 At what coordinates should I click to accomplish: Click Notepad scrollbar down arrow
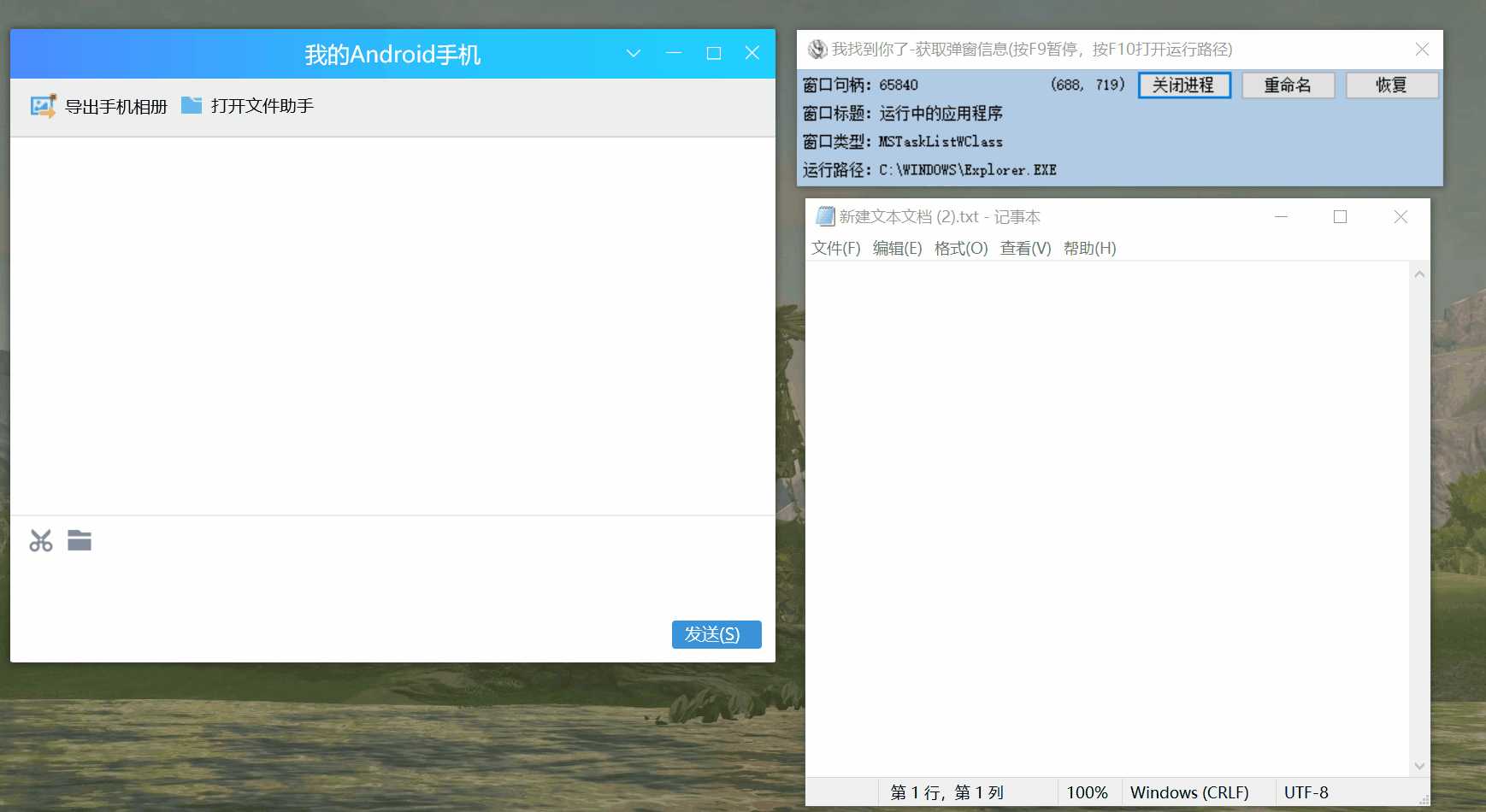click(1419, 766)
